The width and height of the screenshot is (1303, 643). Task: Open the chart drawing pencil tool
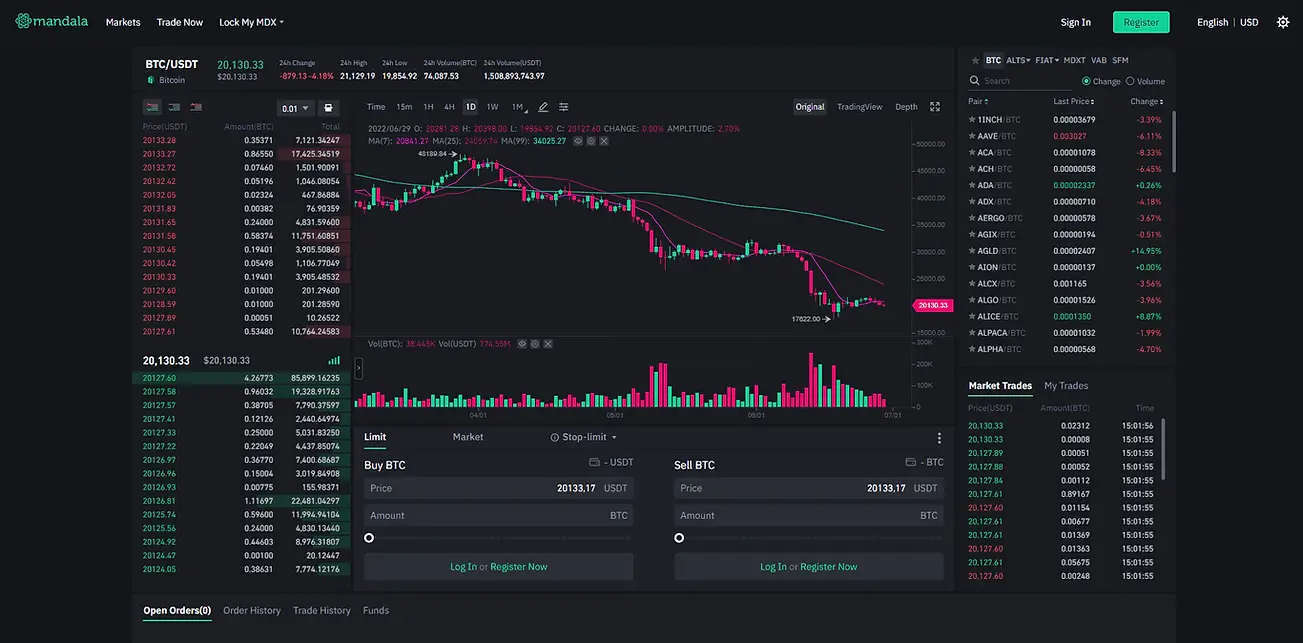(x=543, y=107)
